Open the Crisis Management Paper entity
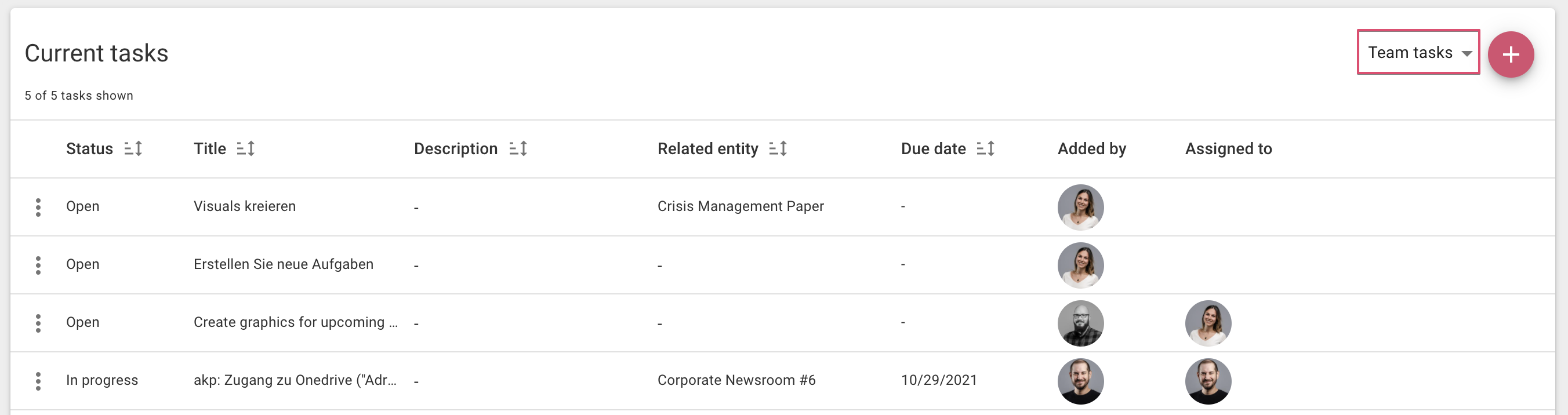Screen dimensions: 1568x415 740,206
